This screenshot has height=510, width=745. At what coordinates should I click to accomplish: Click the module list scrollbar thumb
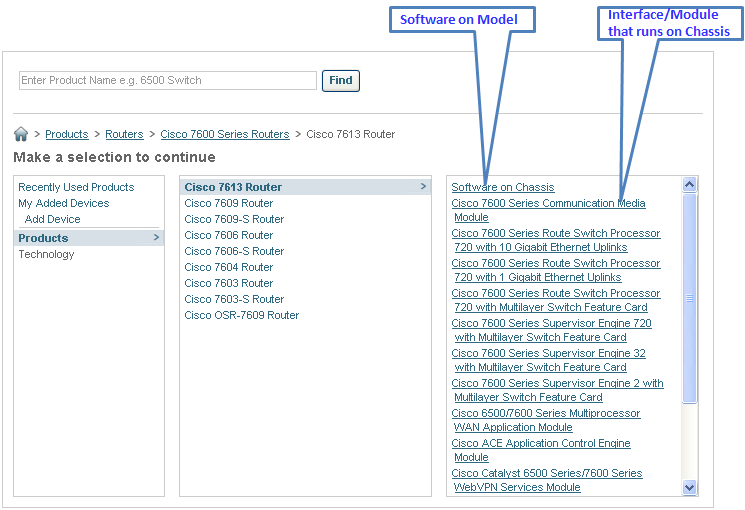coord(689,298)
